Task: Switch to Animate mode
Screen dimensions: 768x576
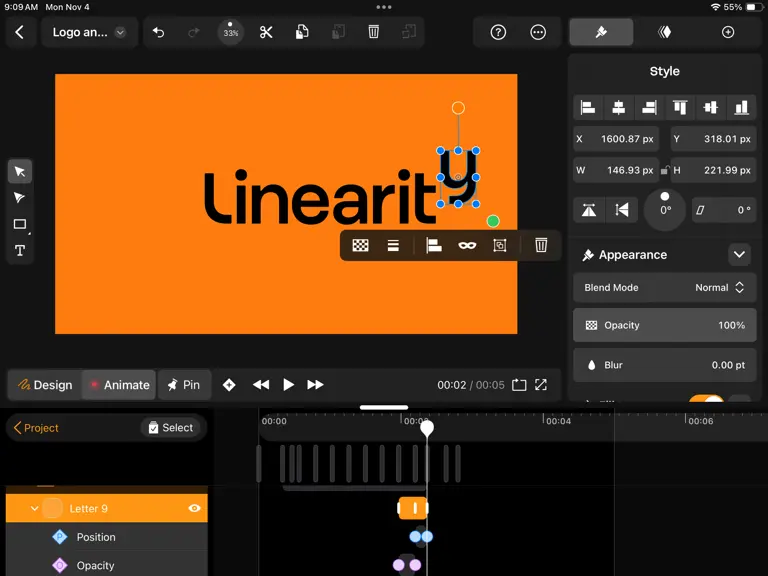Action: click(119, 385)
